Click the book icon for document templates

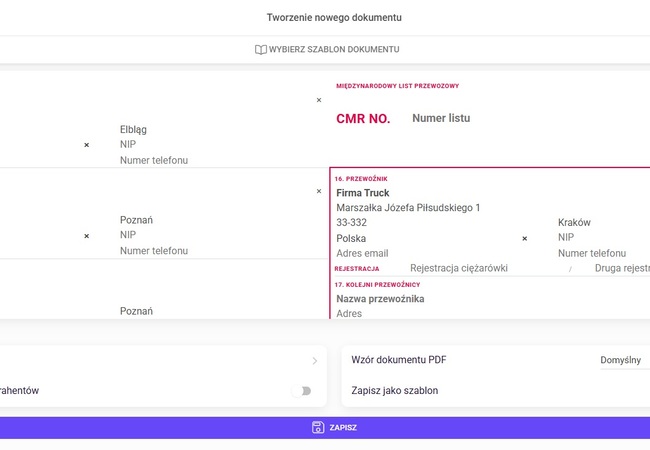(260, 50)
